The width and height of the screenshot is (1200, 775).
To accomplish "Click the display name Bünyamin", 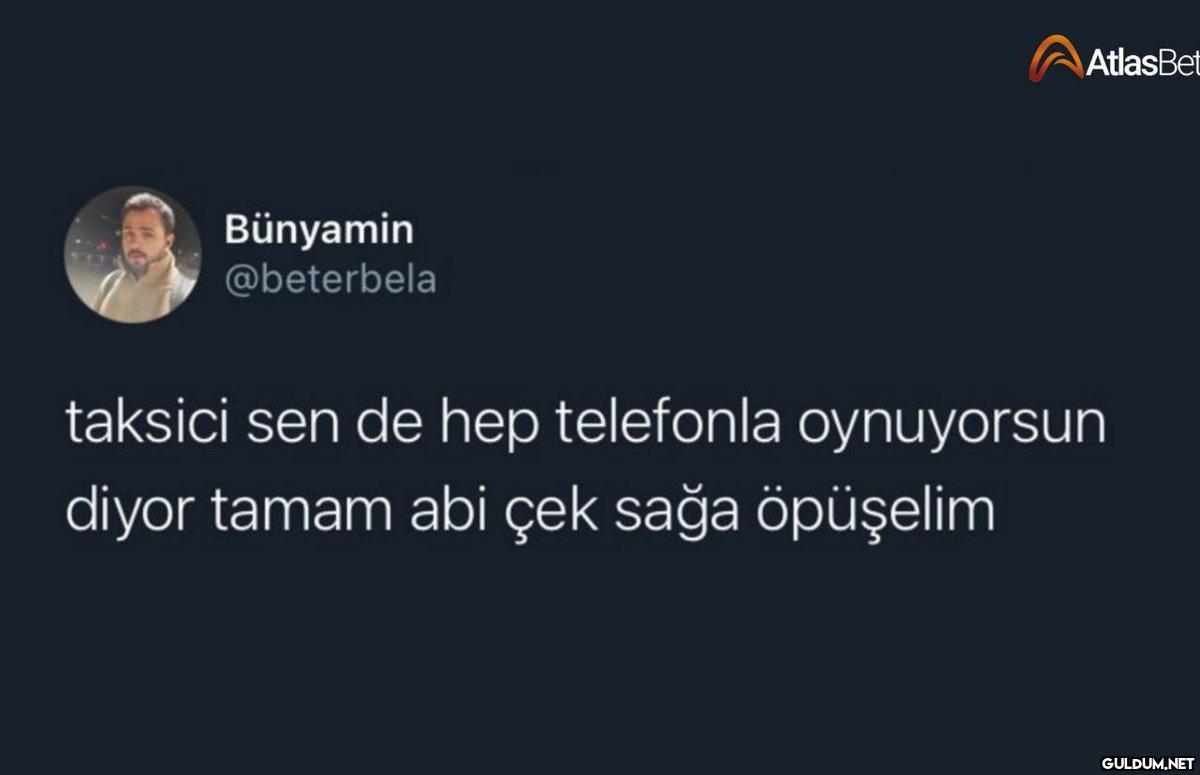I will [319, 229].
